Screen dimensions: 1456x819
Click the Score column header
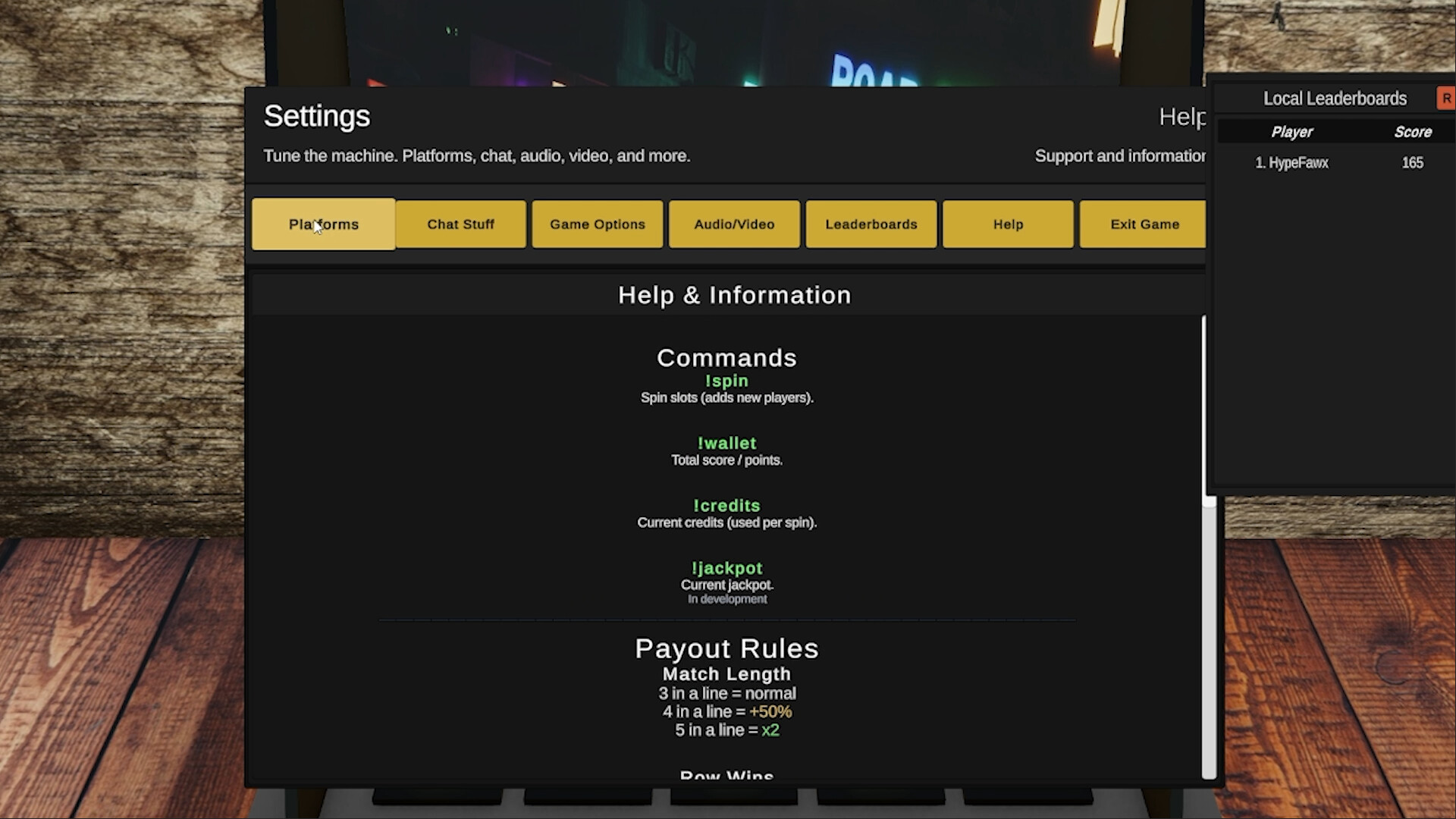pos(1414,131)
